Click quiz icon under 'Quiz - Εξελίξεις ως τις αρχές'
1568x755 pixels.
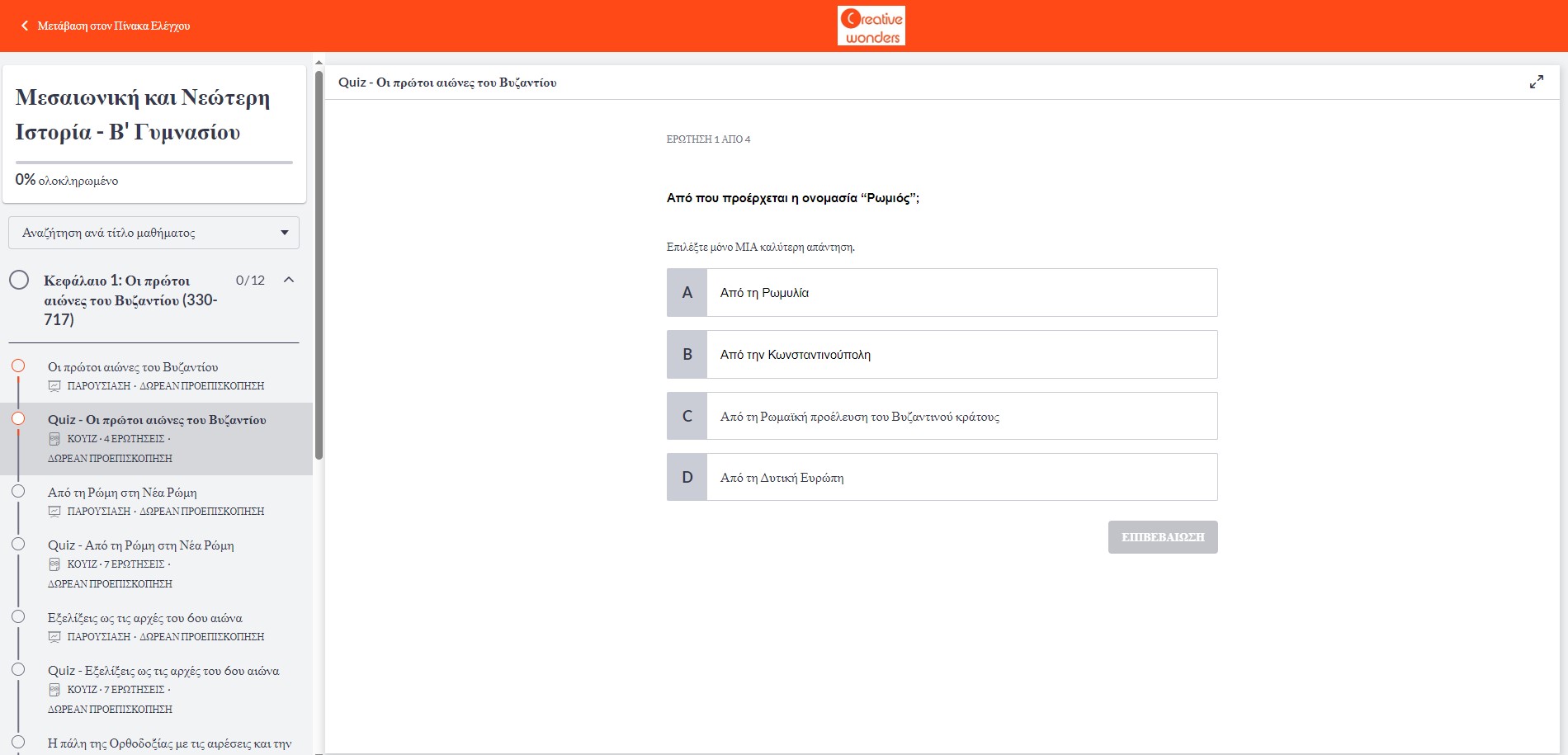pyautogui.click(x=54, y=690)
